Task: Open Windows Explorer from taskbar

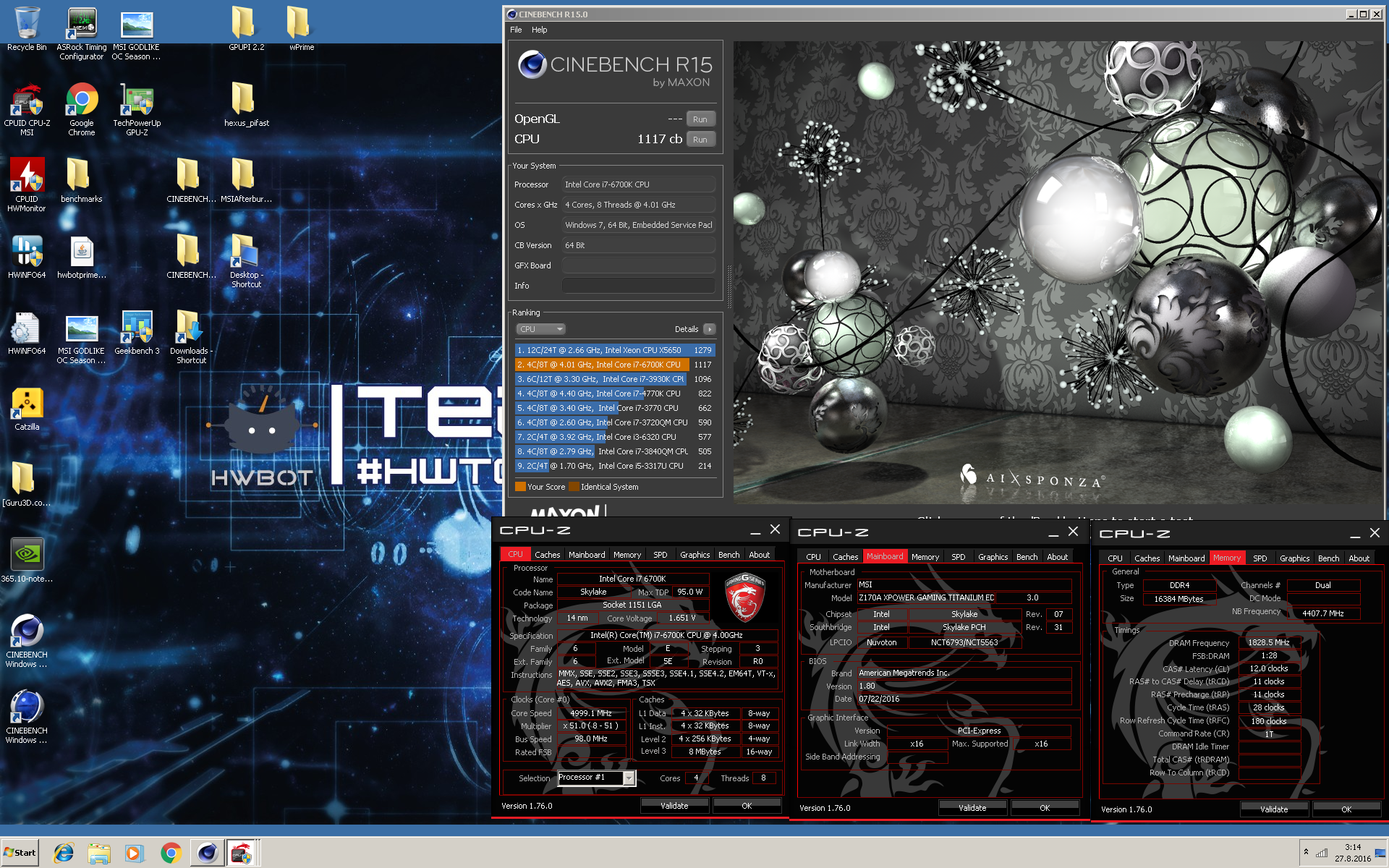Action: (99, 854)
